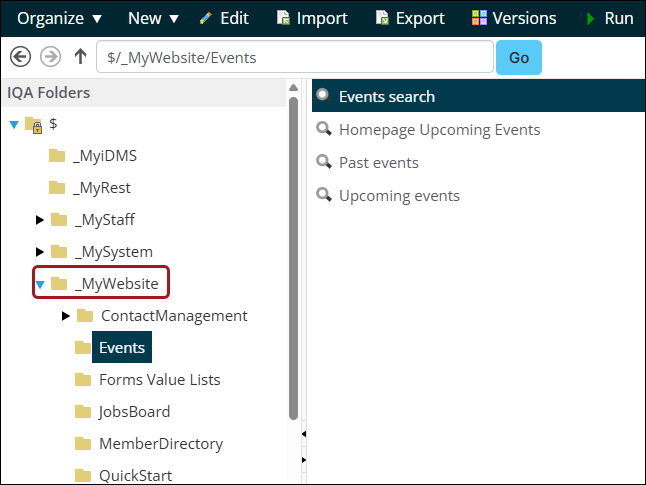Click Export in the toolbar
Screen dimensions: 646x485
pos(409,18)
